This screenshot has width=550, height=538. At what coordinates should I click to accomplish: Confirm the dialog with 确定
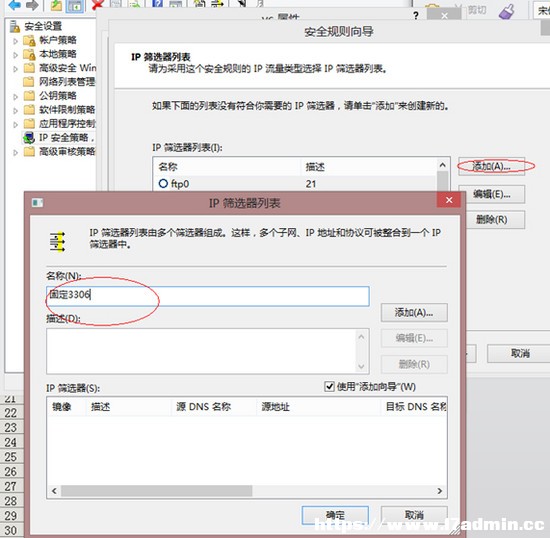335,515
